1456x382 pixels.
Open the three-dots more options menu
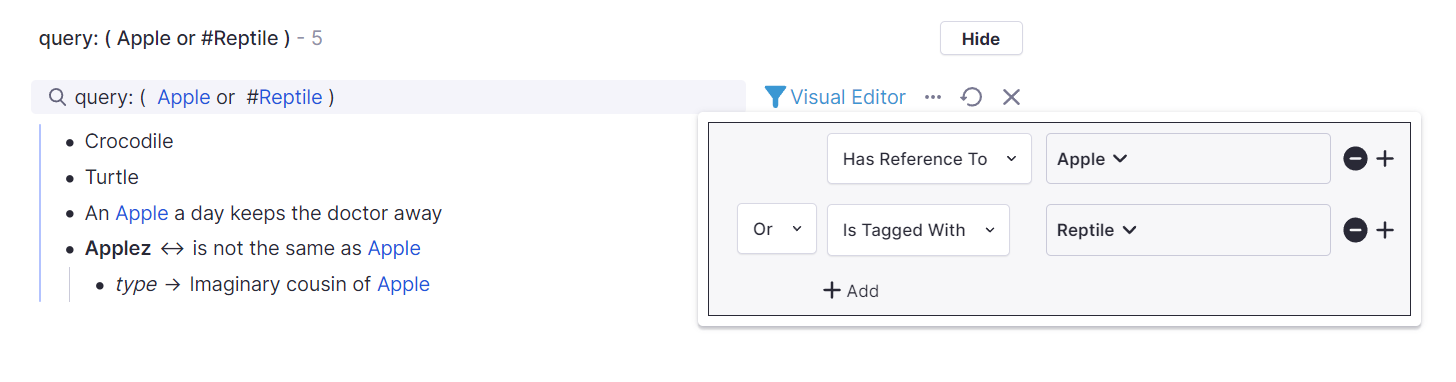pos(933,97)
